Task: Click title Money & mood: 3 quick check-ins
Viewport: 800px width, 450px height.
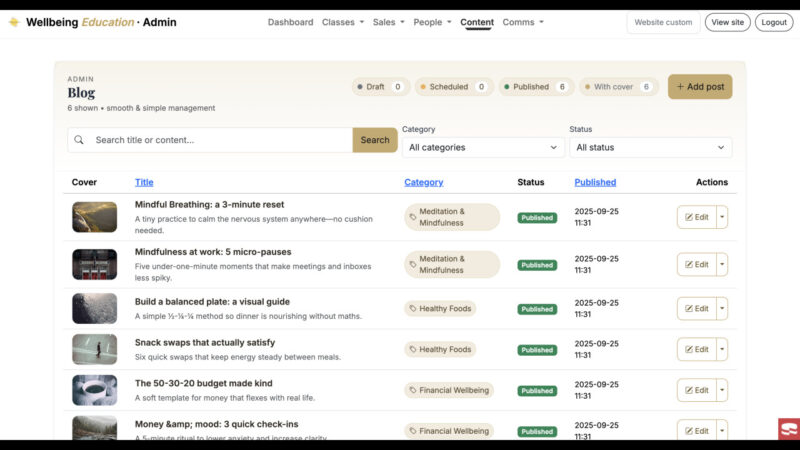Action: click(216, 424)
